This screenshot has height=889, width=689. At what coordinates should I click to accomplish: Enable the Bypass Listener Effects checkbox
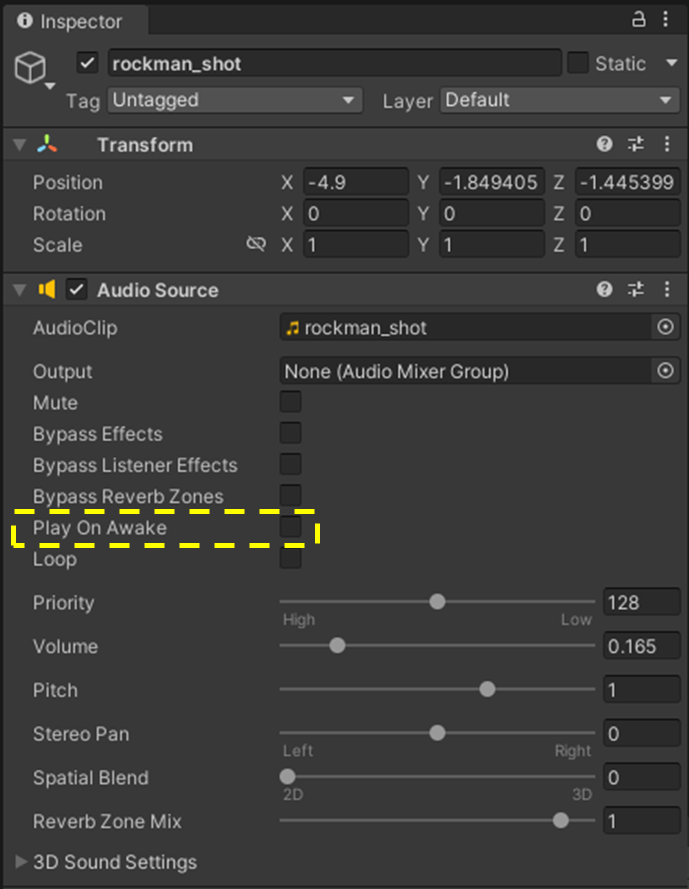click(290, 464)
